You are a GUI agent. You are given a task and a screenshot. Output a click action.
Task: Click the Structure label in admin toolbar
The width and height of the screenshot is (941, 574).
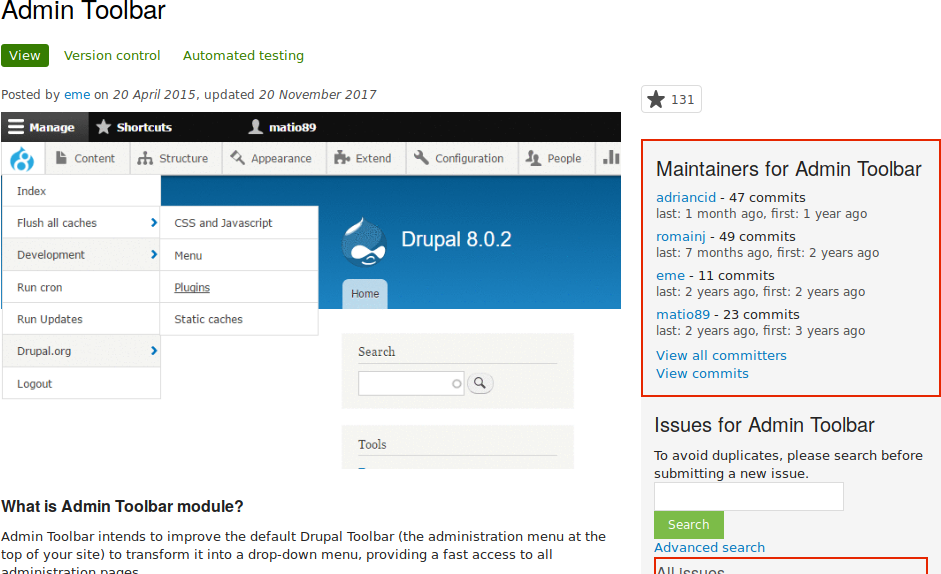(184, 159)
